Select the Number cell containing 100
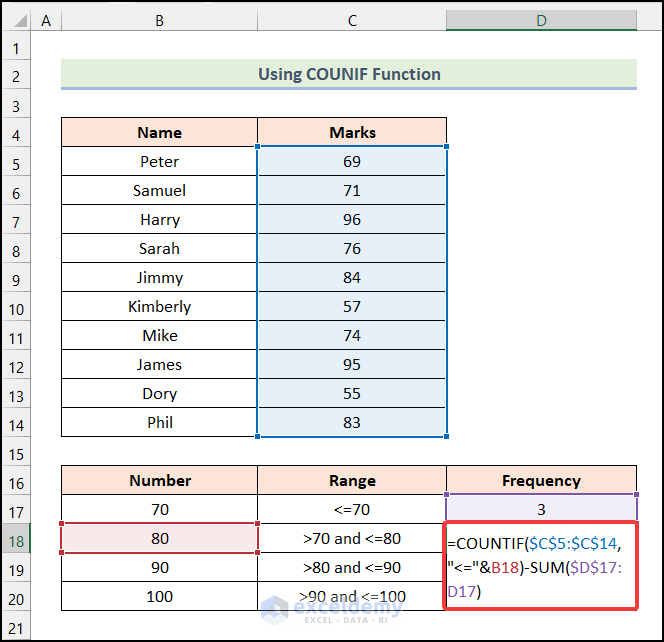 click(x=159, y=597)
